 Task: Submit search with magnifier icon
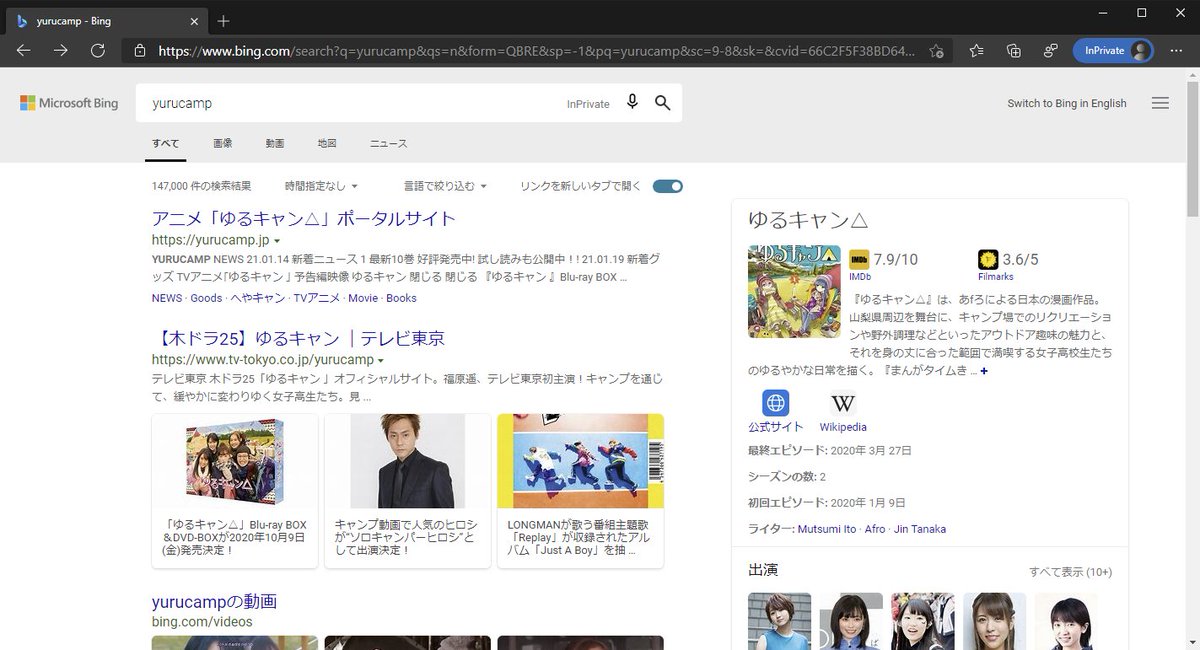662,102
